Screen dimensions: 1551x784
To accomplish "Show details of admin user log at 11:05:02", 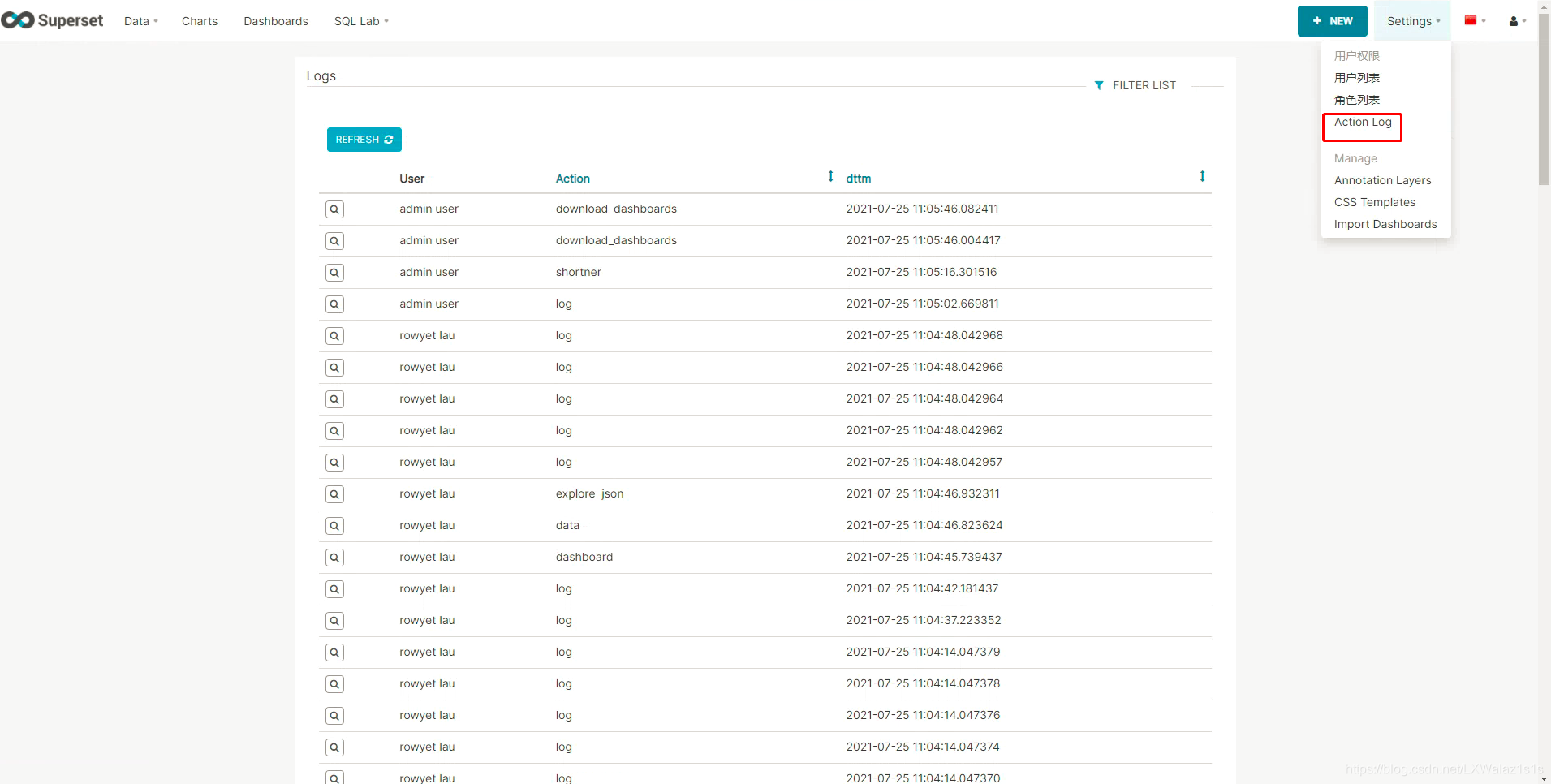I will coord(334,304).
